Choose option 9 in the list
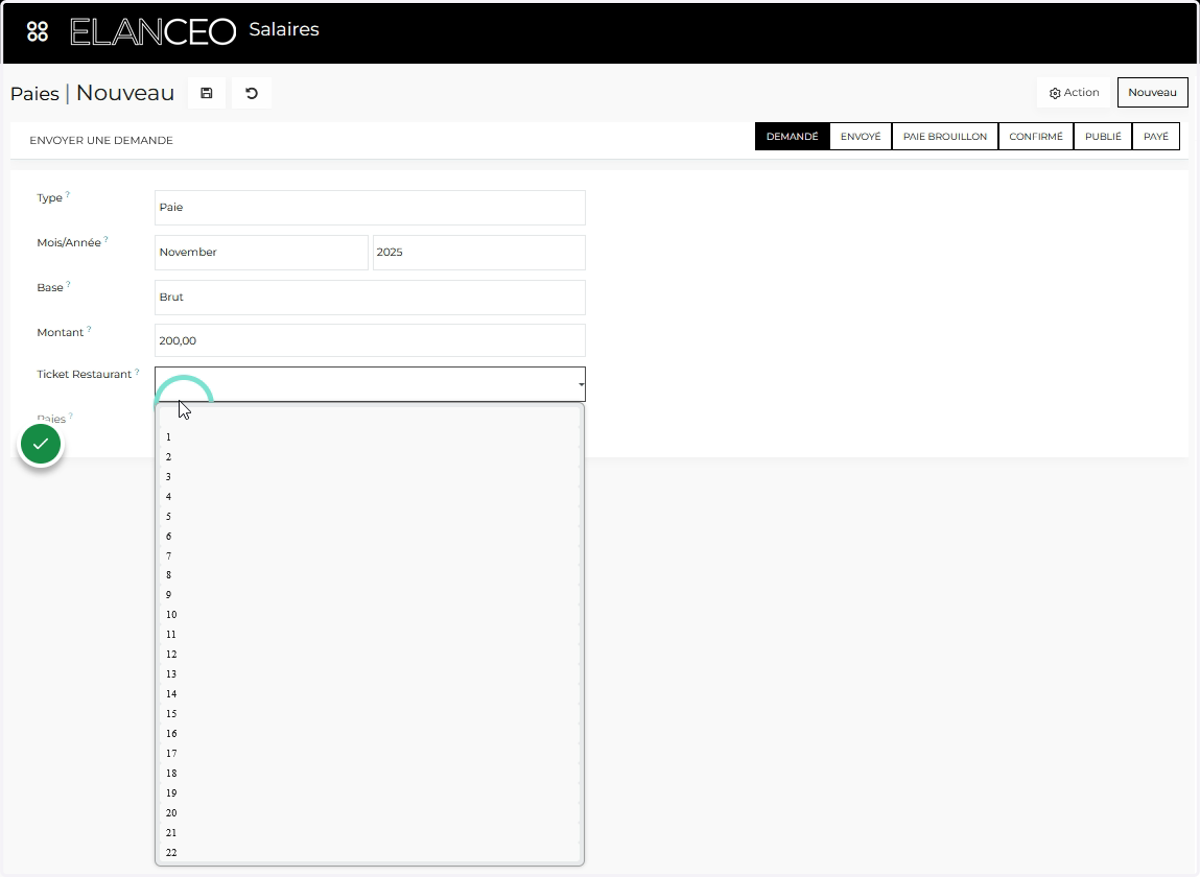Image resolution: width=1200 pixels, height=877 pixels. [370, 595]
